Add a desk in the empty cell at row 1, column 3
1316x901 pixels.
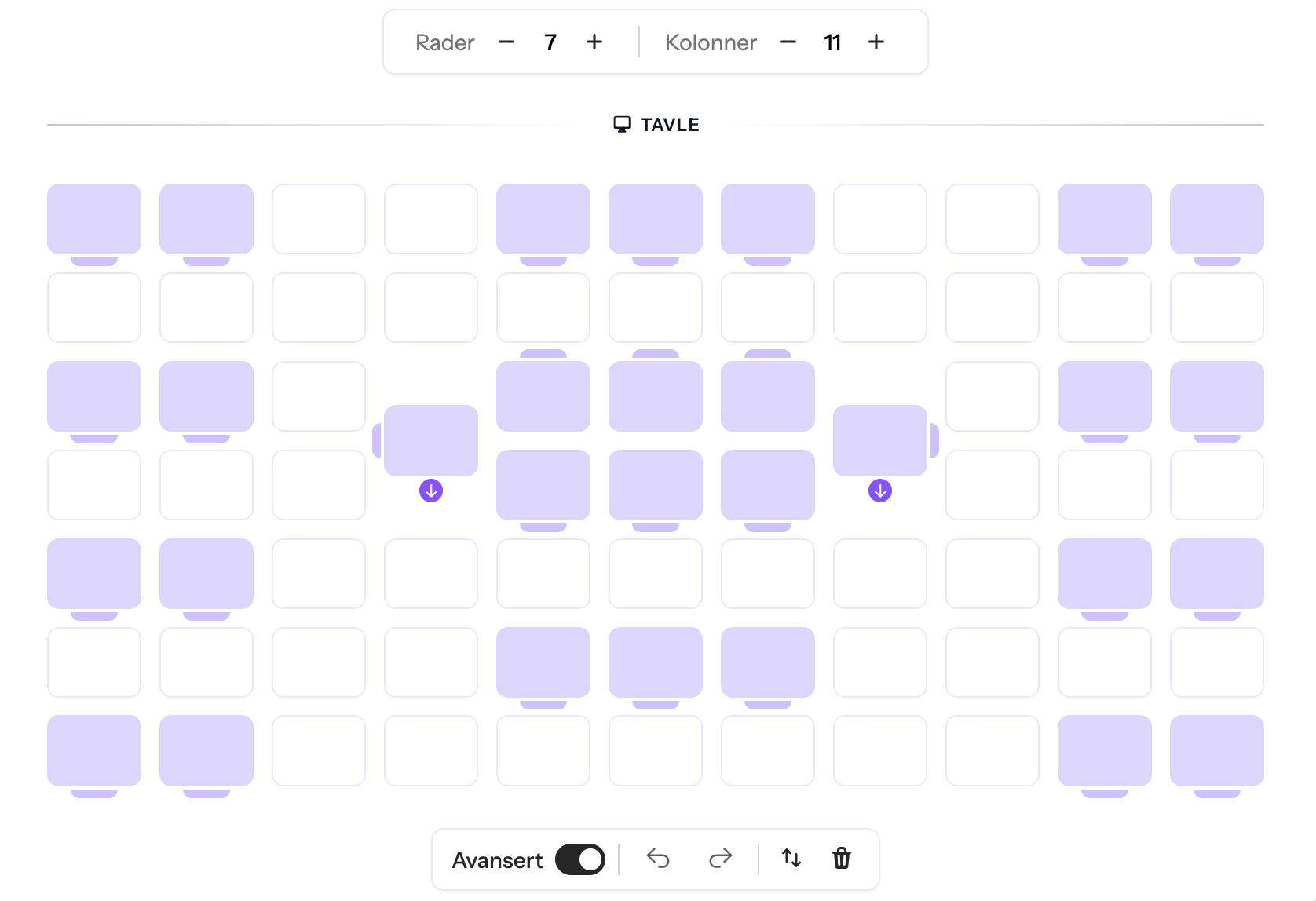[x=319, y=219]
